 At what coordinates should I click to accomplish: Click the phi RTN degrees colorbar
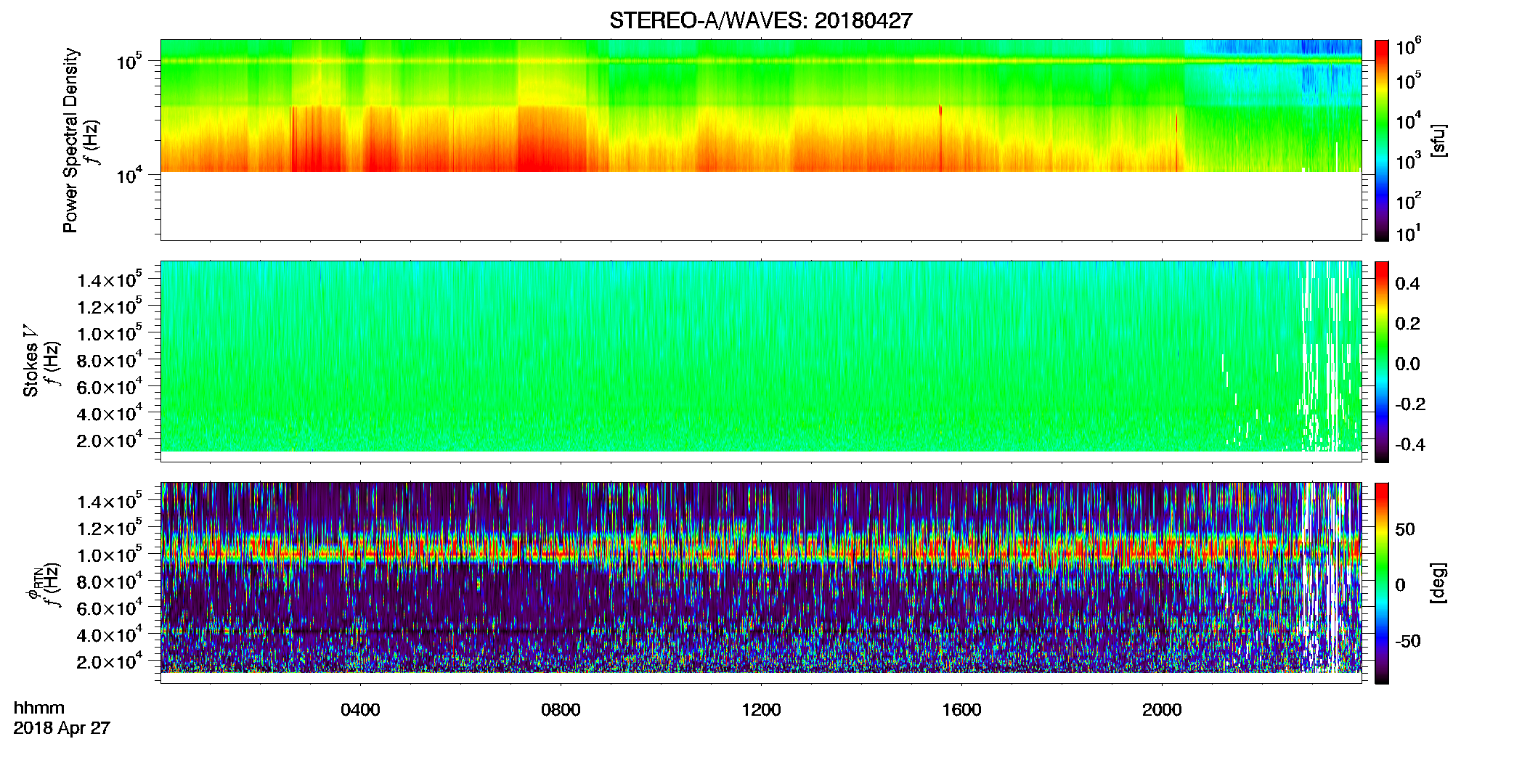(1382, 583)
